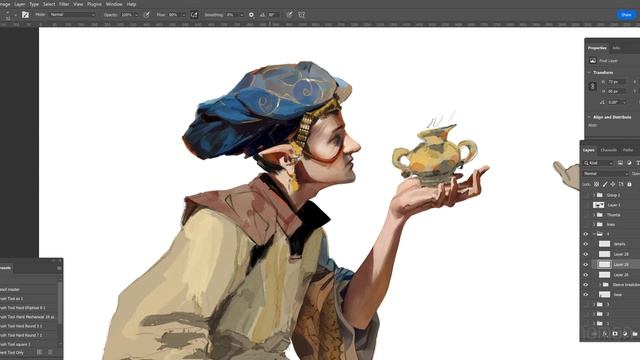Enable airbrush-style build-up icon
This screenshot has width=640, height=360.
(194, 15)
